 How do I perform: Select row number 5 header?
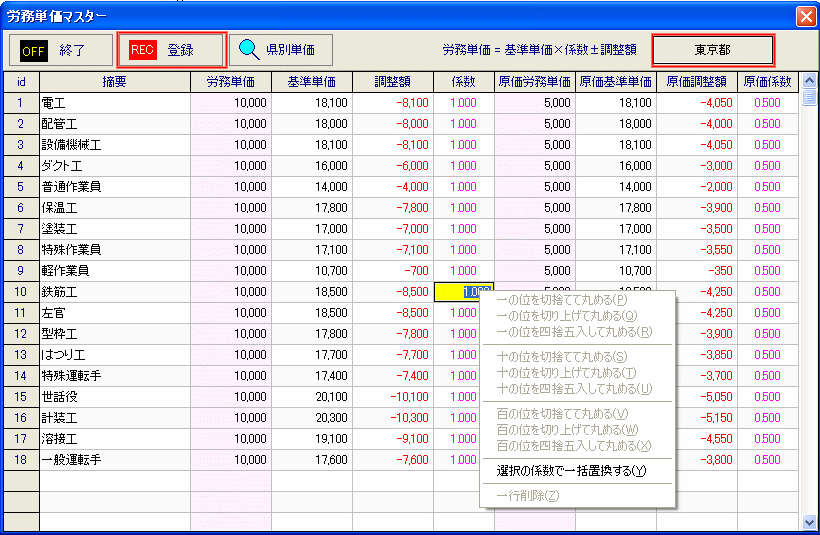click(x=21, y=187)
